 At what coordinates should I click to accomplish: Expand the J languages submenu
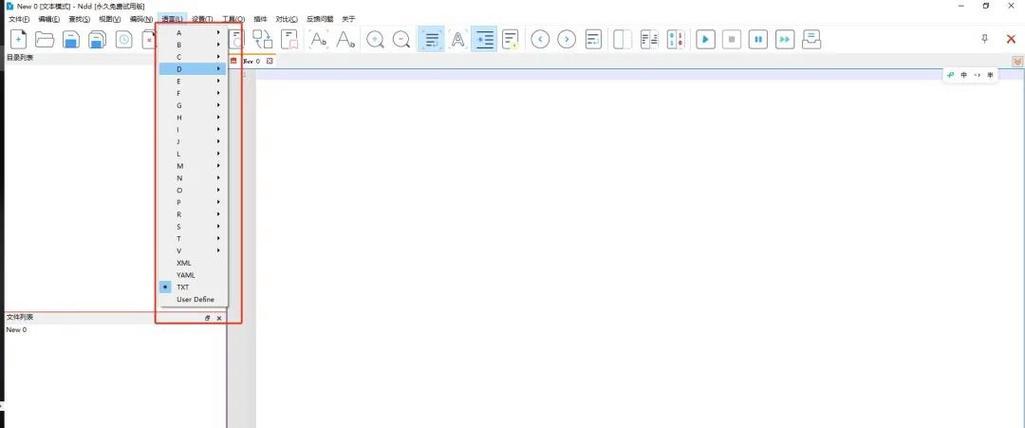pyautogui.click(x=193, y=142)
